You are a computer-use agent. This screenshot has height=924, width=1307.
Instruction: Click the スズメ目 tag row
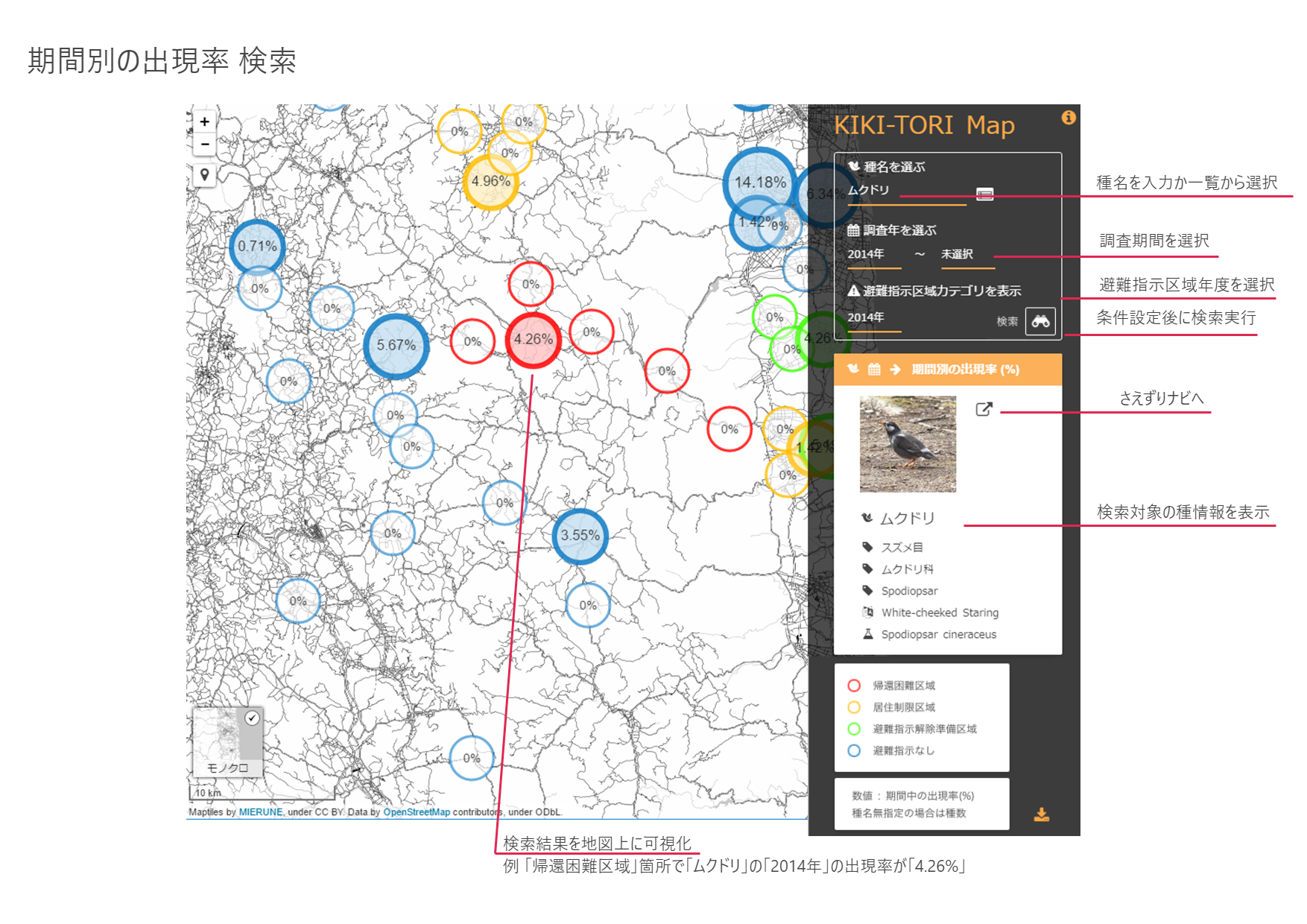(893, 547)
